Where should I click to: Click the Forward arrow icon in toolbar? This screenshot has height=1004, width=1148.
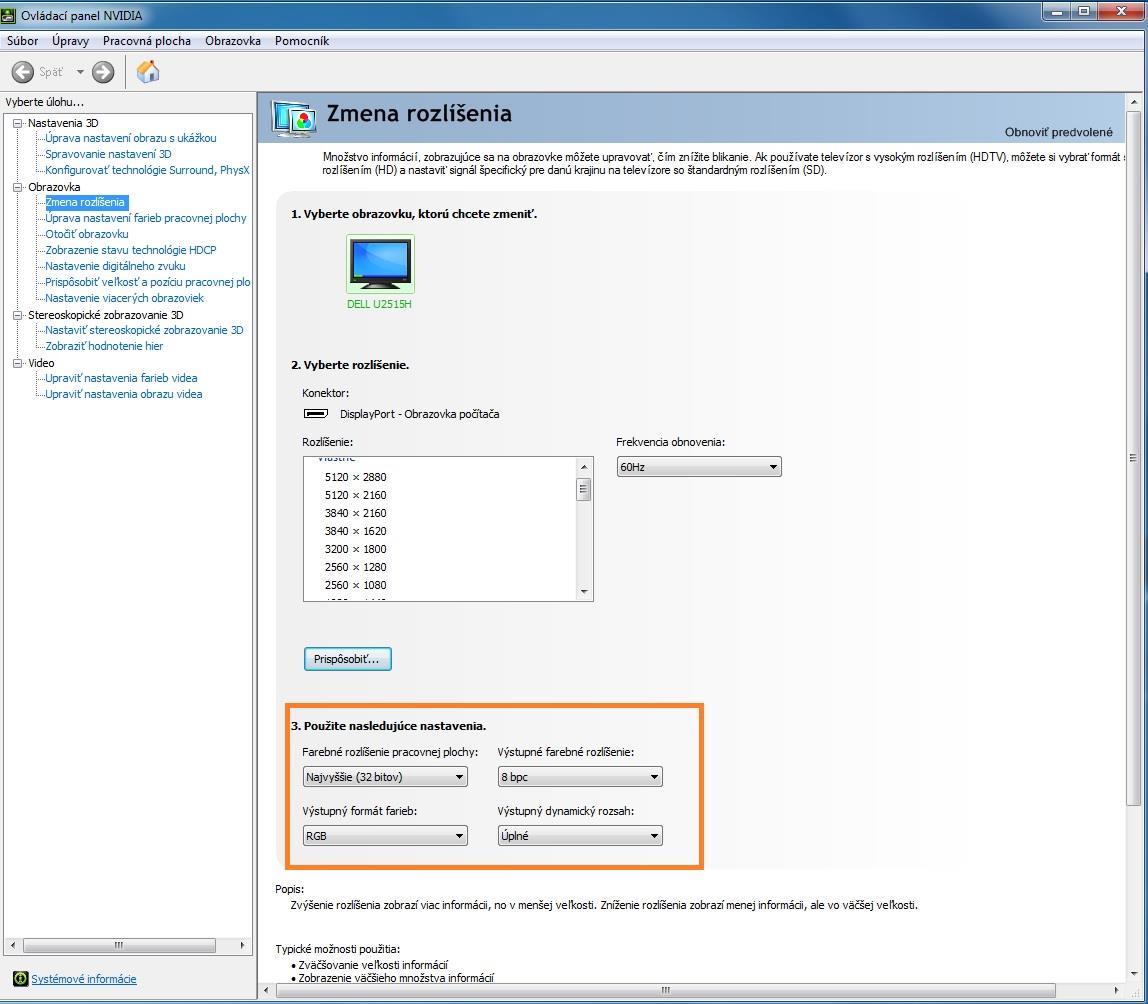[x=103, y=72]
